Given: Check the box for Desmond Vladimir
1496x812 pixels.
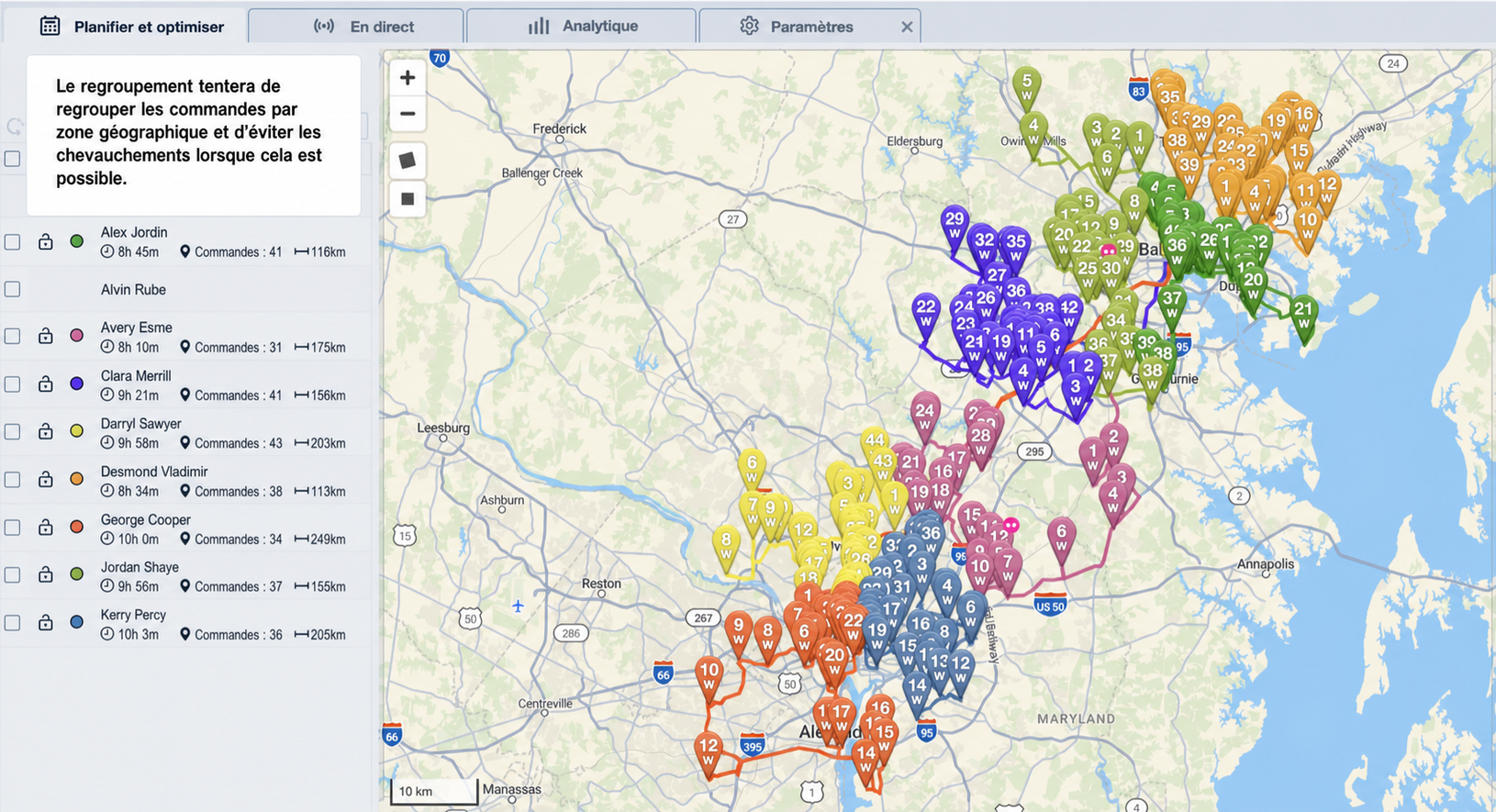Looking at the screenshot, I should click(12, 480).
